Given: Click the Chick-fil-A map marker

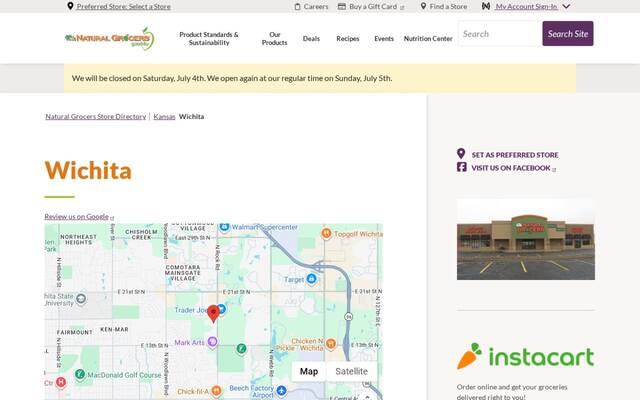Looking at the screenshot, I should 217,391.
